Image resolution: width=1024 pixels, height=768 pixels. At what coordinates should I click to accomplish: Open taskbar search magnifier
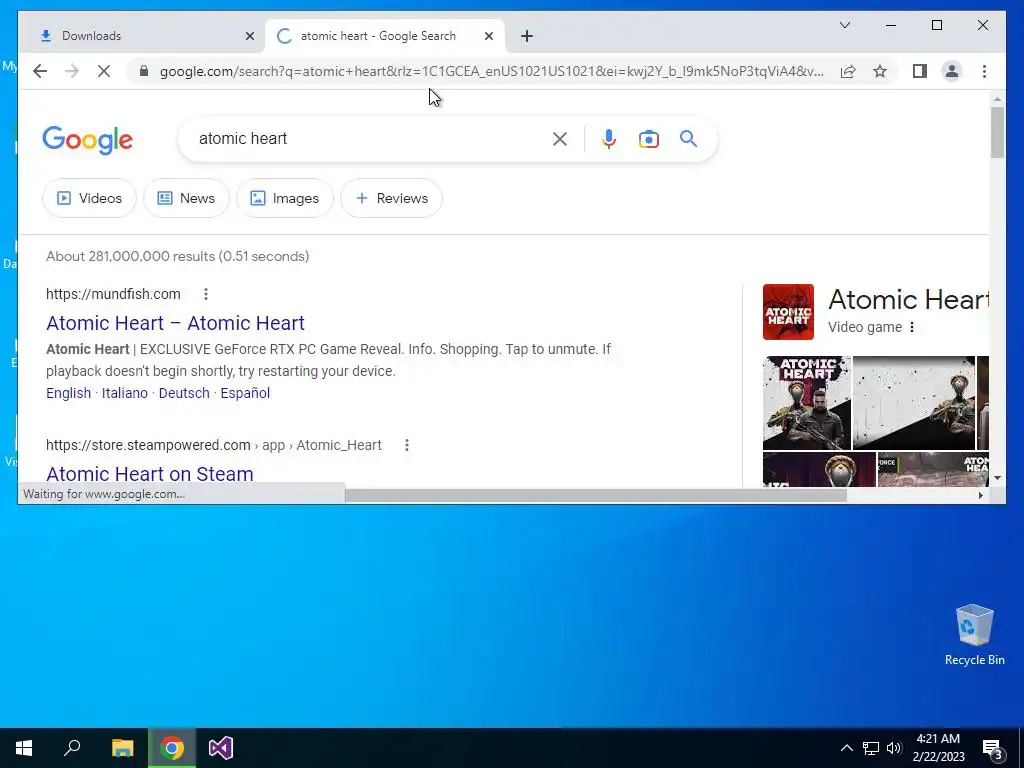[x=72, y=748]
